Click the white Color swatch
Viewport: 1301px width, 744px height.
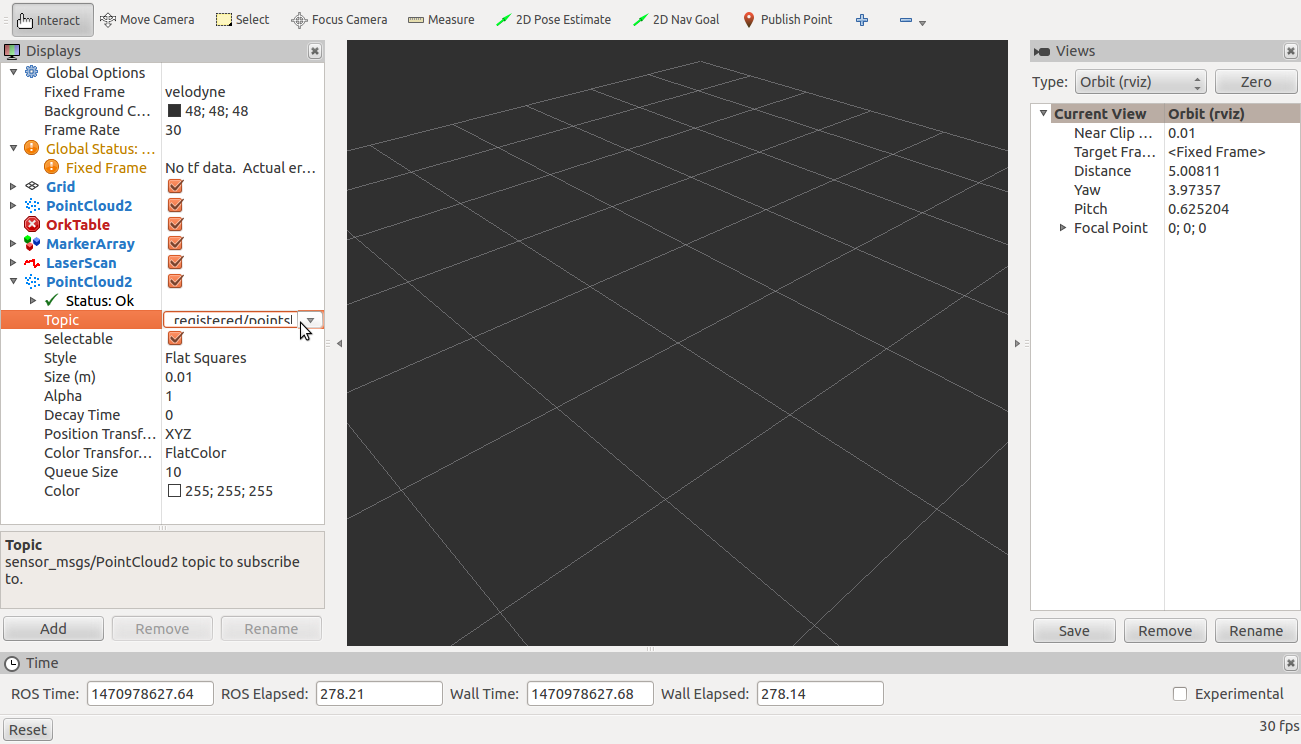[174, 491]
